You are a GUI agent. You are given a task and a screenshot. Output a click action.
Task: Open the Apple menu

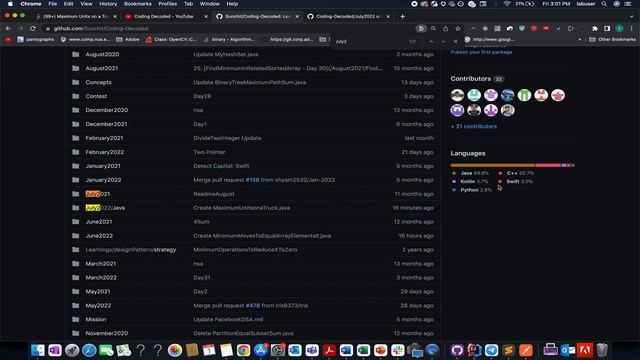tap(10, 4)
